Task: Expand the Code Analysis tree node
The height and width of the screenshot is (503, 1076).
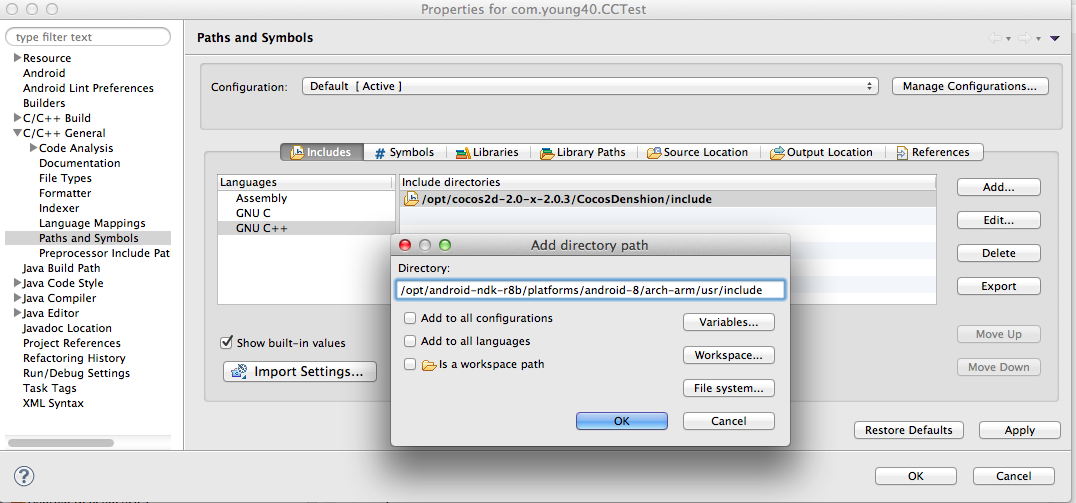Action: point(33,148)
